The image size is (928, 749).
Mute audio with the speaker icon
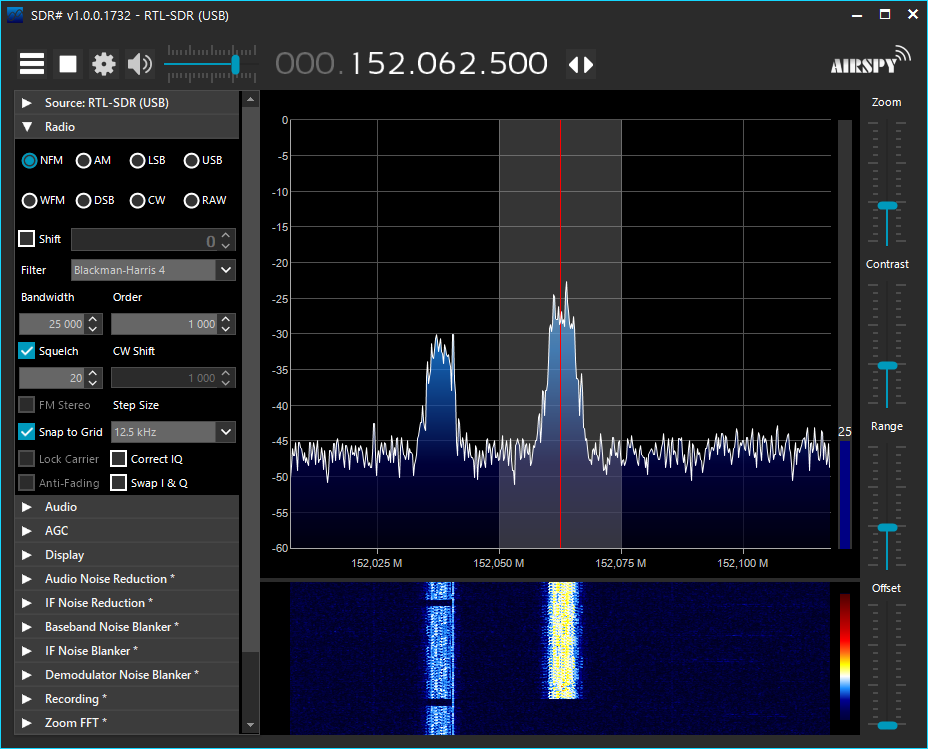(x=140, y=64)
